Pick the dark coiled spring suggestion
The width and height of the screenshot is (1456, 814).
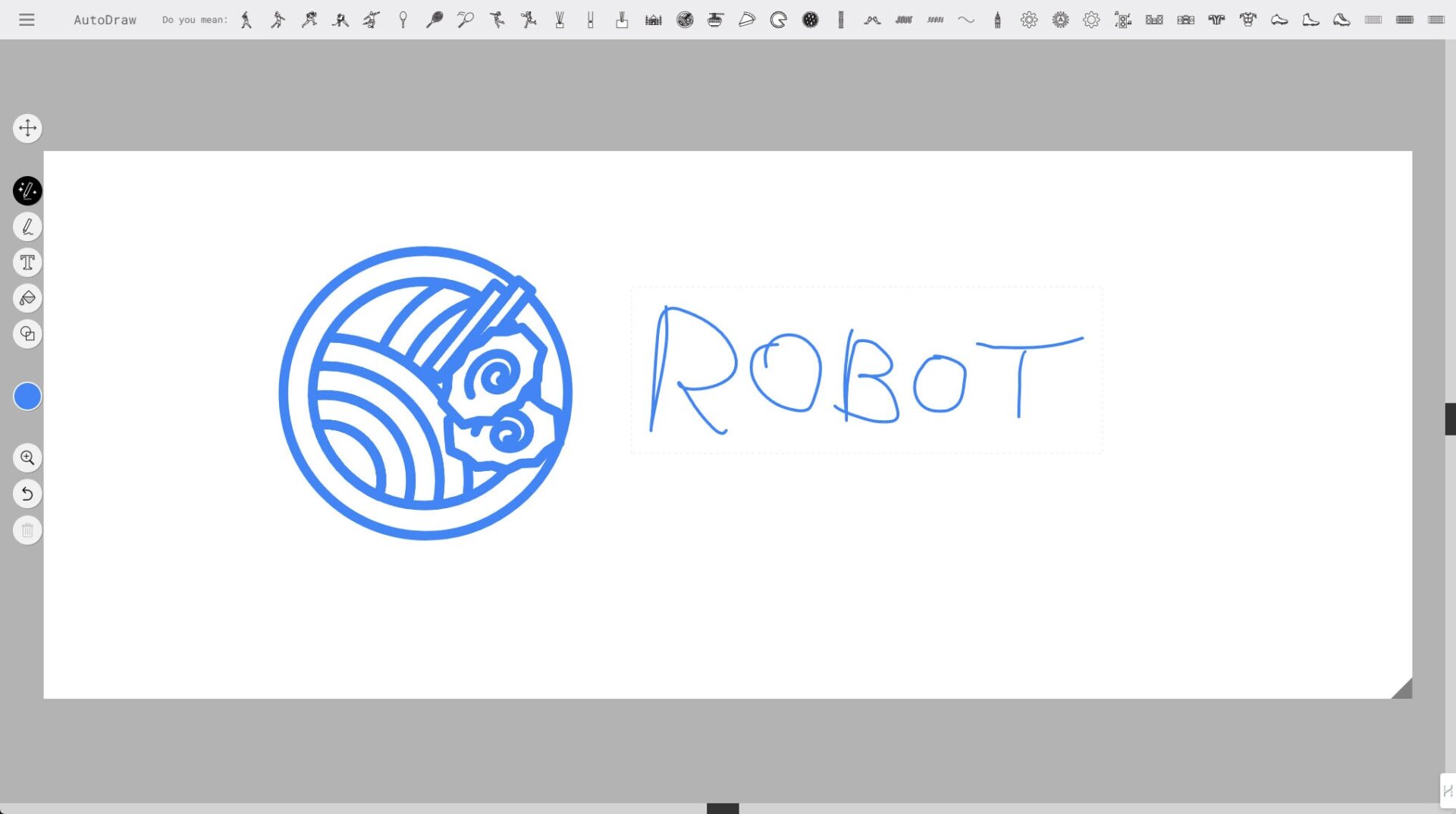tap(904, 20)
